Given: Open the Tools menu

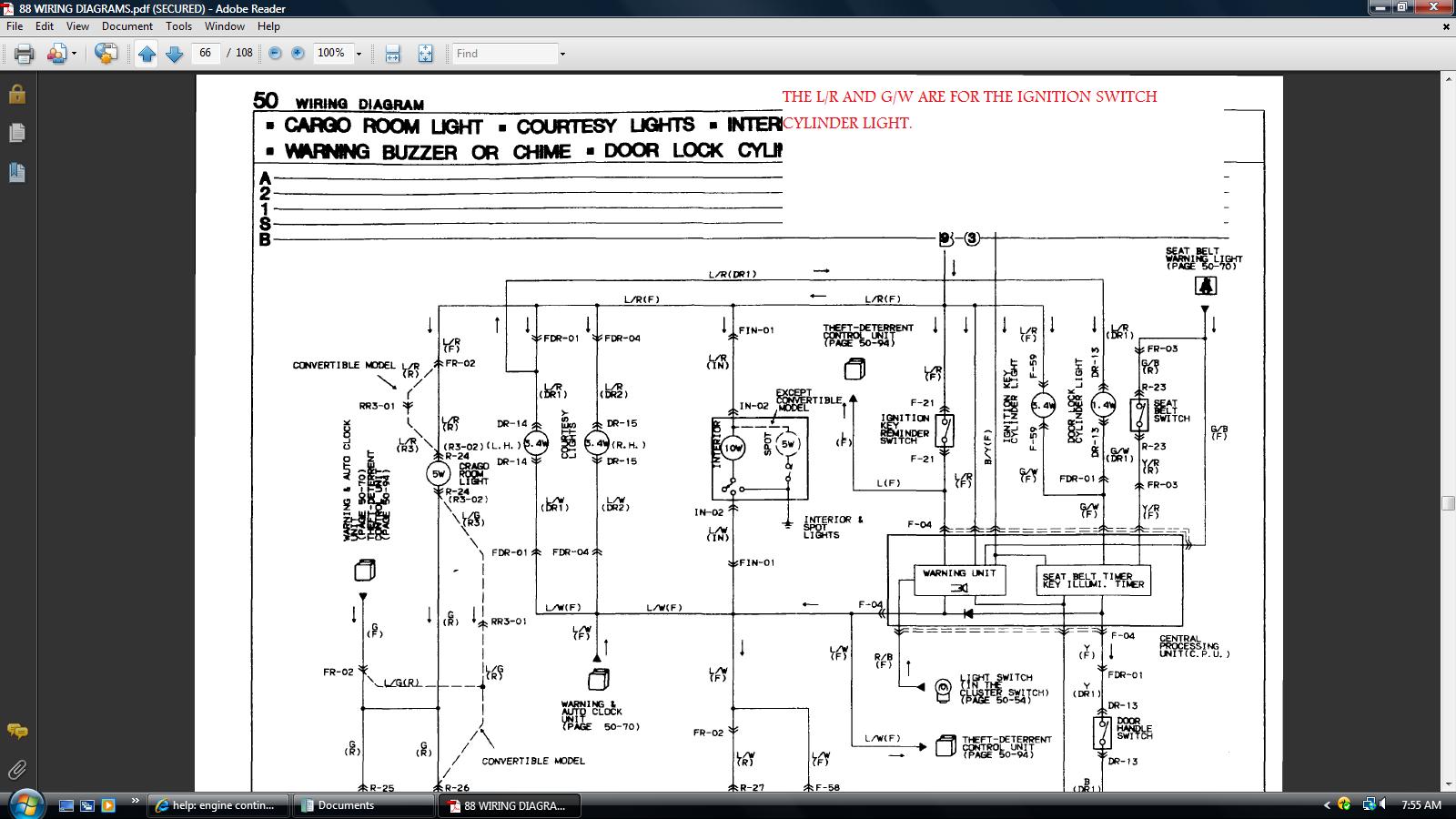Looking at the screenshot, I should pos(178,26).
